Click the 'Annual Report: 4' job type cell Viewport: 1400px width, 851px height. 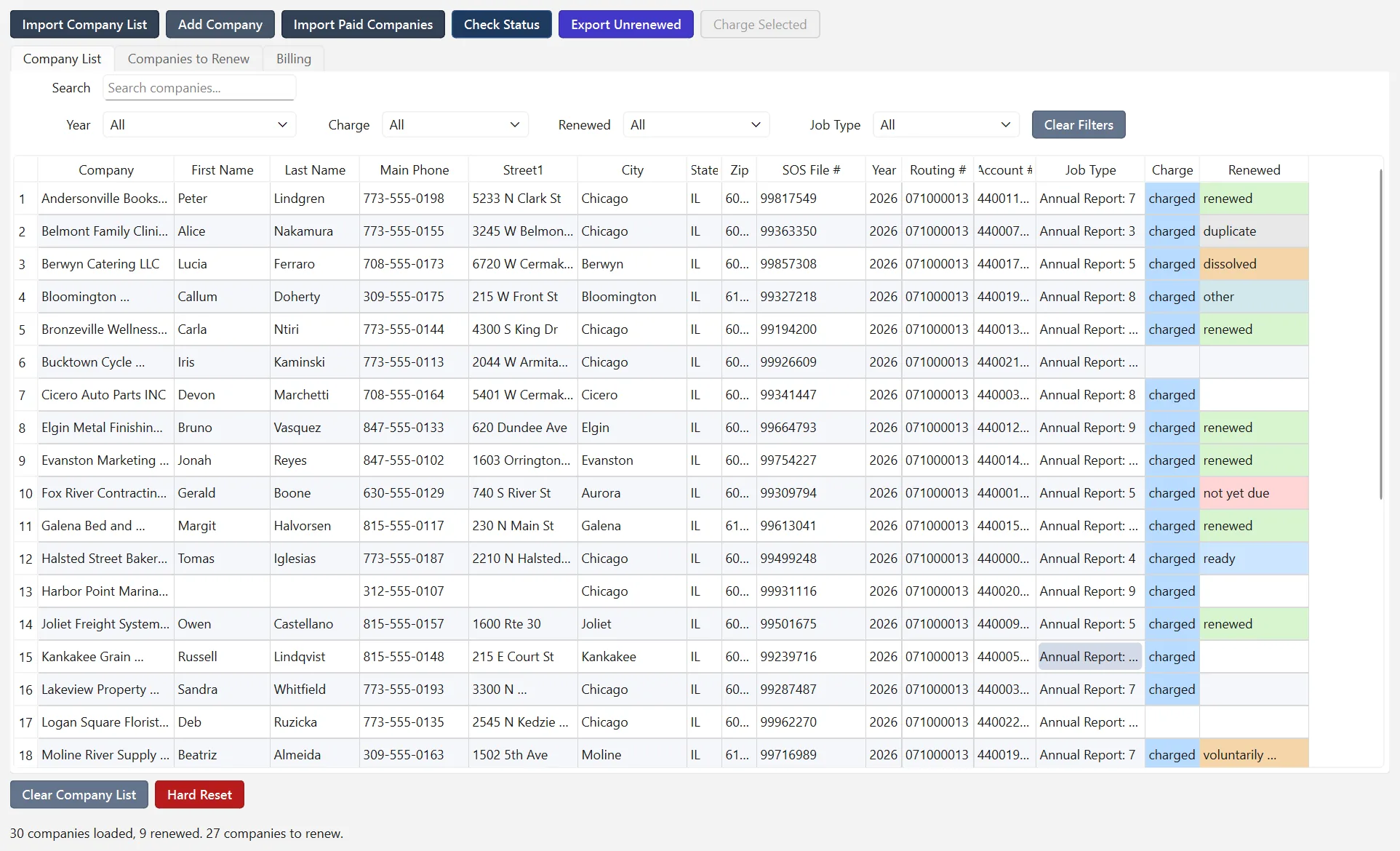1090,559
